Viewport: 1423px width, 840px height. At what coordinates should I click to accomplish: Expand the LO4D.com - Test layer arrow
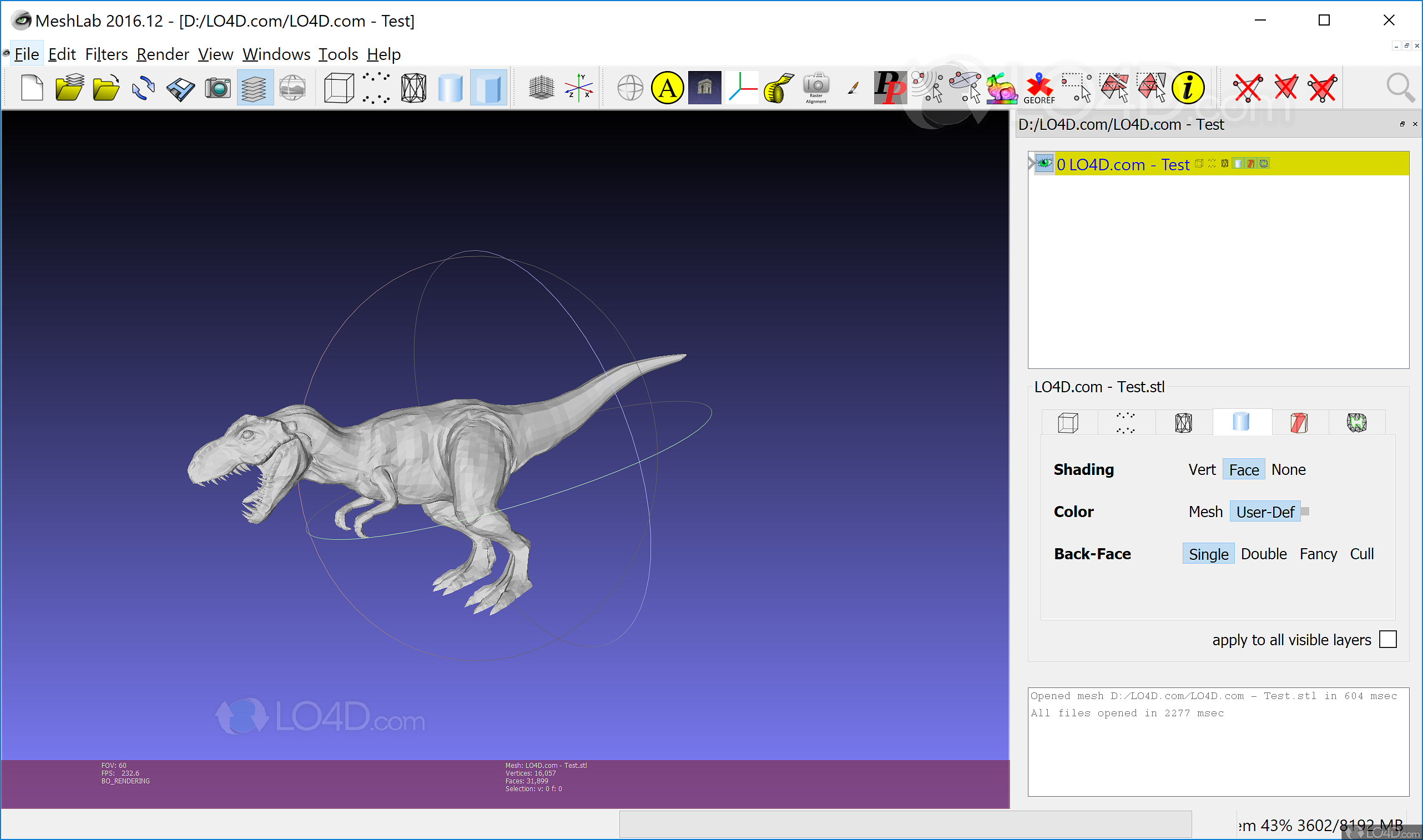coord(1031,164)
